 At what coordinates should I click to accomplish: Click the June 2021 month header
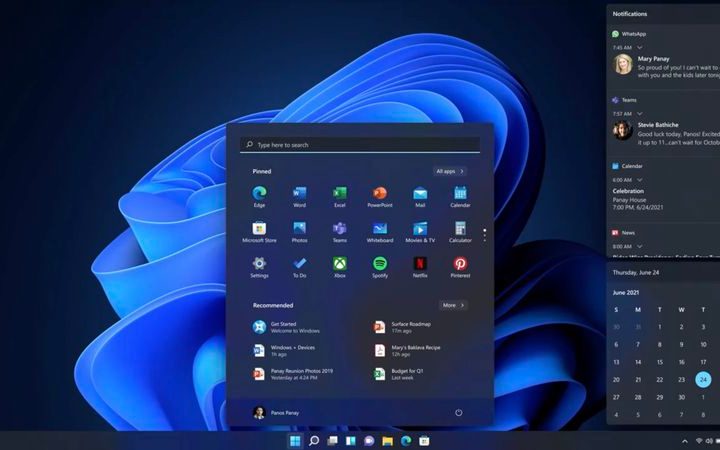625,292
